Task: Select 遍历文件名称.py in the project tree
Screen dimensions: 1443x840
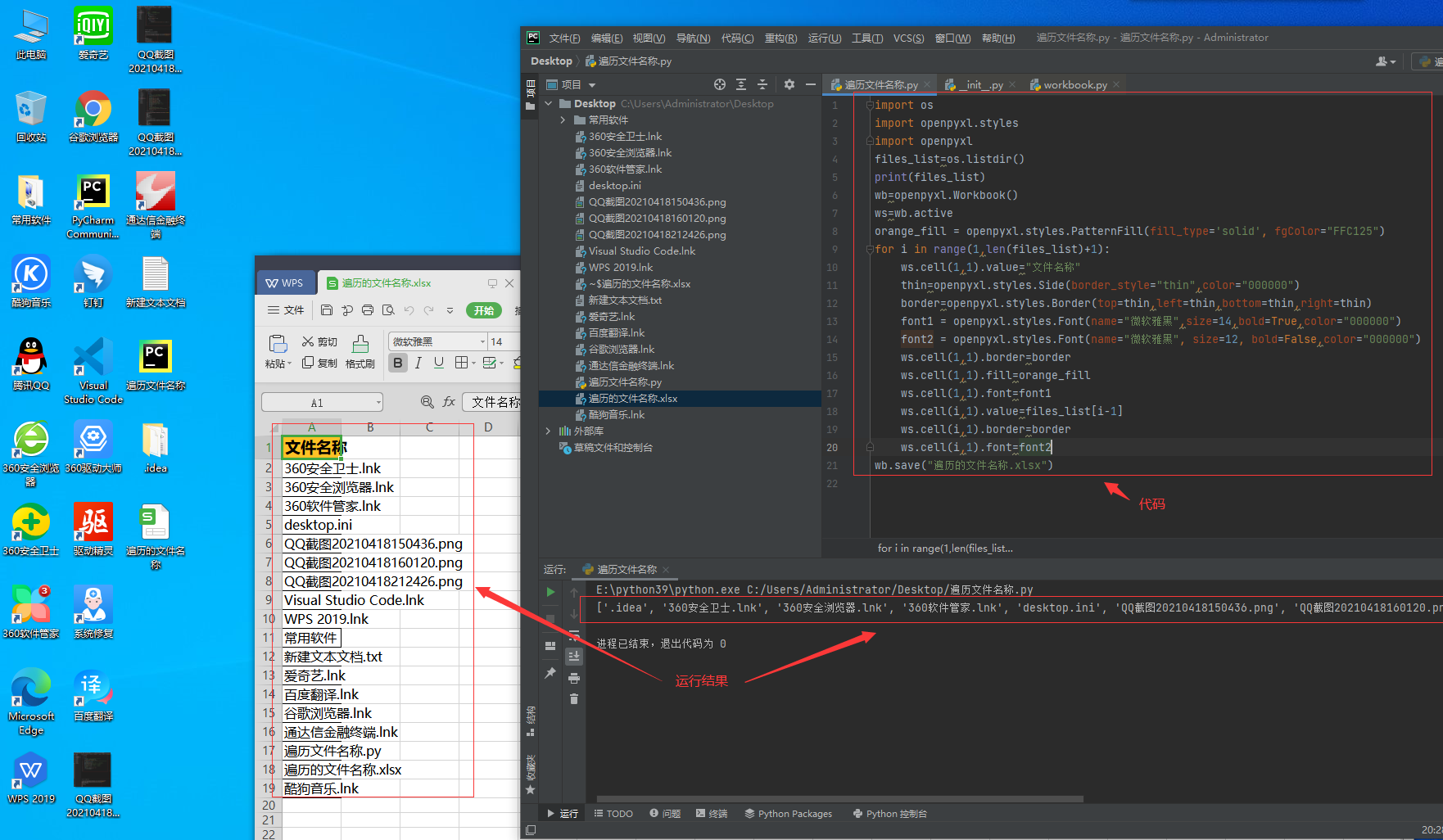Action: 624,382
